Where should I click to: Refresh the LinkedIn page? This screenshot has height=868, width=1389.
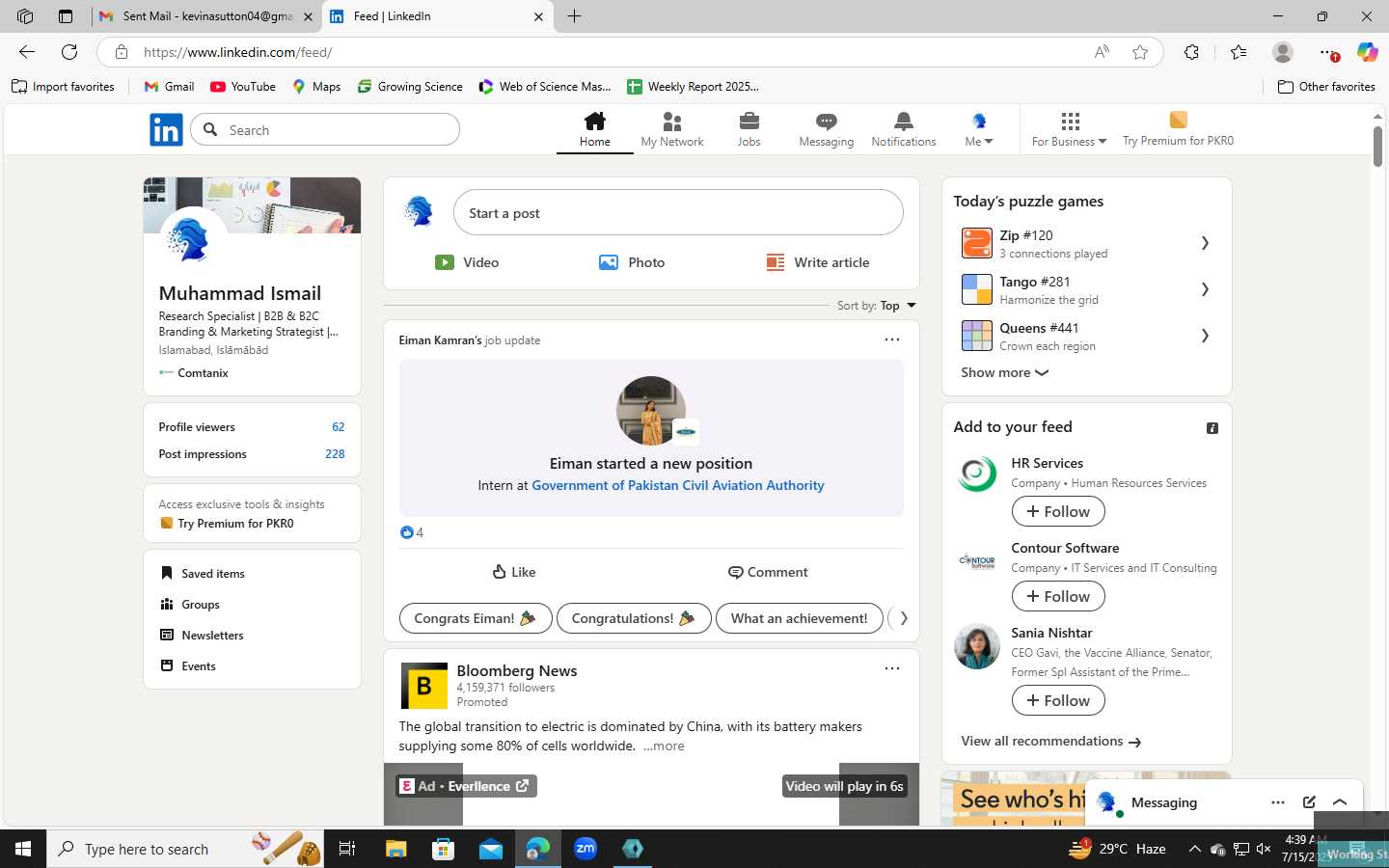tap(69, 52)
